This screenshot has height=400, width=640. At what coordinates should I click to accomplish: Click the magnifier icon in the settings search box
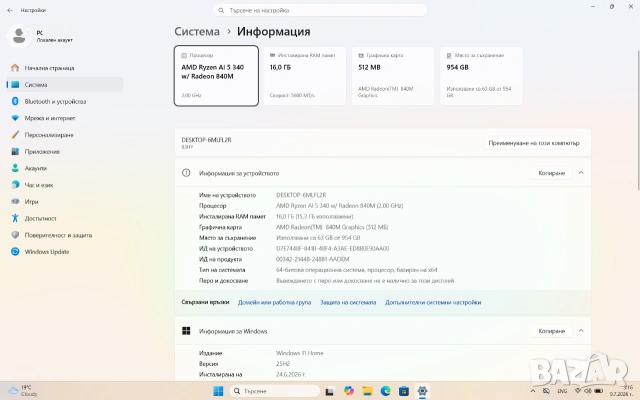[221, 10]
